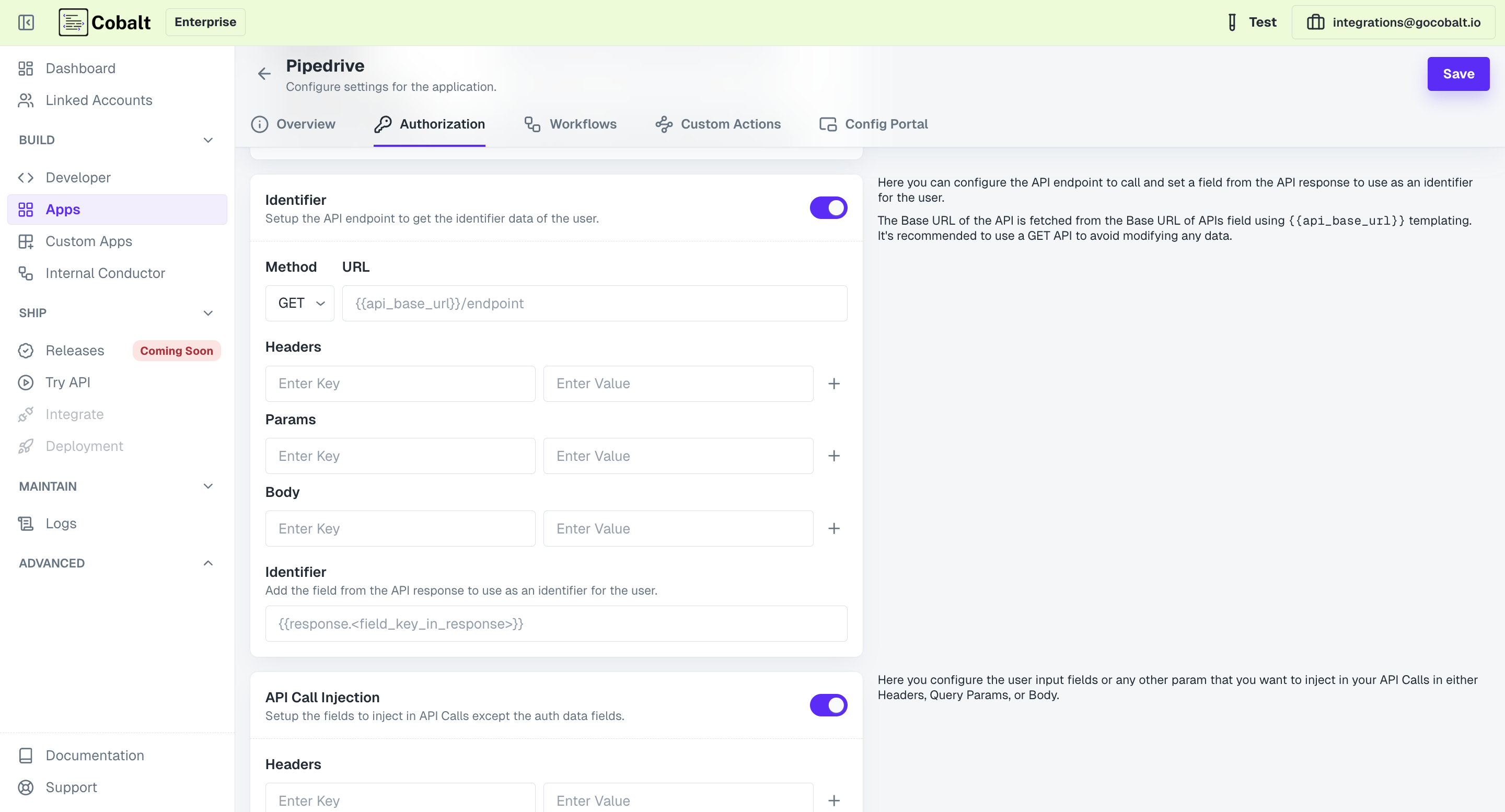1505x812 pixels.
Task: Open the Test mobile preview icon
Action: pyautogui.click(x=1231, y=21)
